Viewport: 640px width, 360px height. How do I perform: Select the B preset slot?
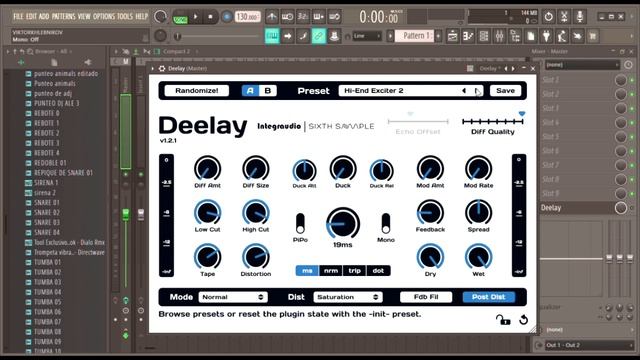(268, 91)
